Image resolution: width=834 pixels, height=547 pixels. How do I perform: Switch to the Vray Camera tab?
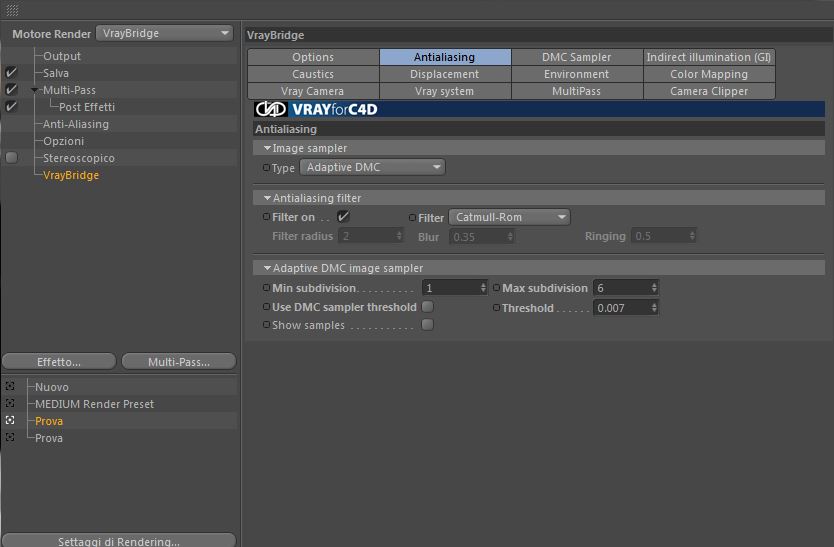pyautogui.click(x=313, y=91)
